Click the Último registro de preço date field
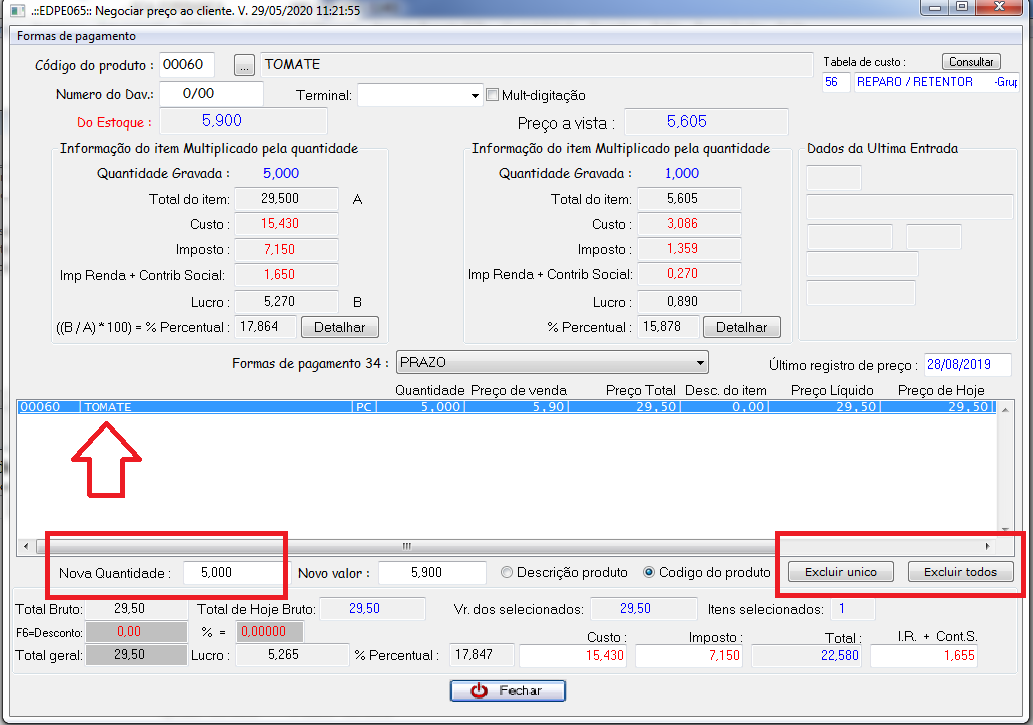This screenshot has width=1033, height=725. click(x=966, y=364)
